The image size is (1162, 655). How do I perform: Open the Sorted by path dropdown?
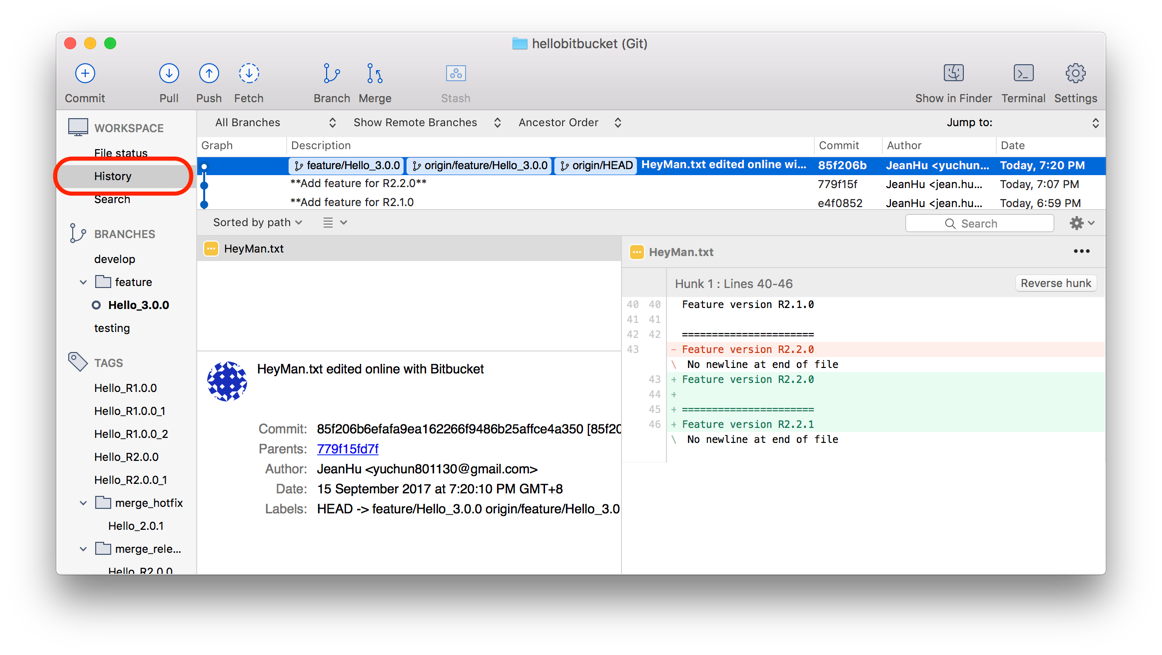(257, 222)
